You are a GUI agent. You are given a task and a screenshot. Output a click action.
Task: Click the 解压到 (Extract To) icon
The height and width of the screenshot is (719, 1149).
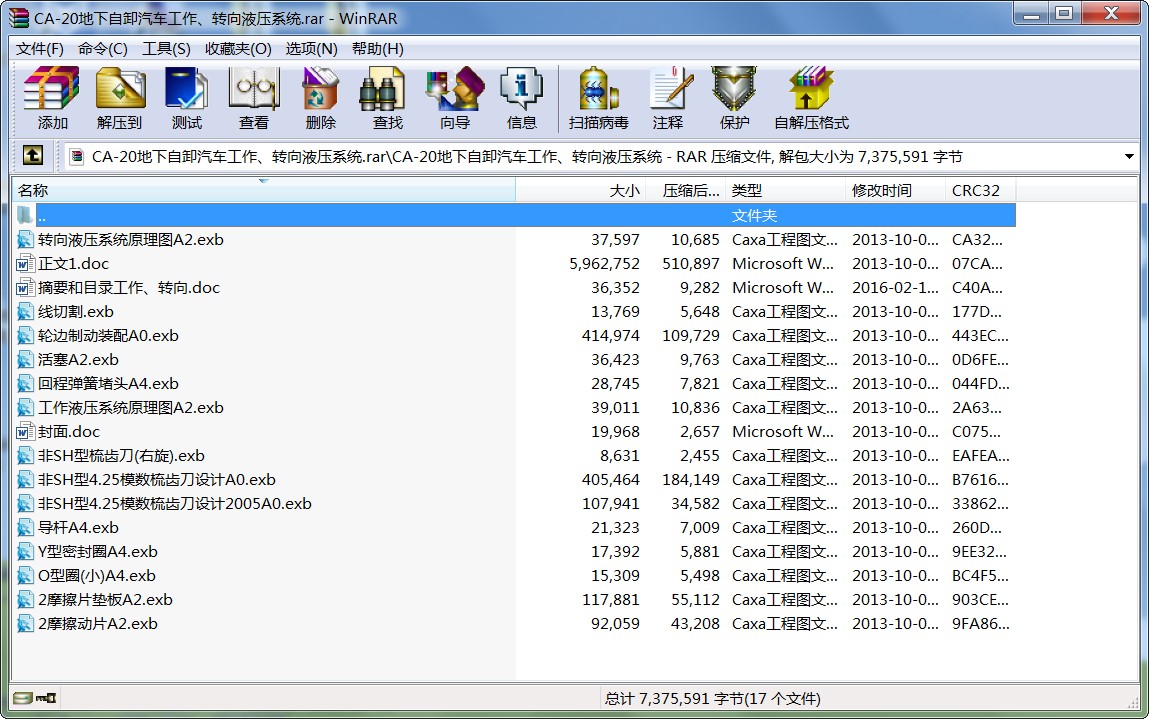click(119, 98)
